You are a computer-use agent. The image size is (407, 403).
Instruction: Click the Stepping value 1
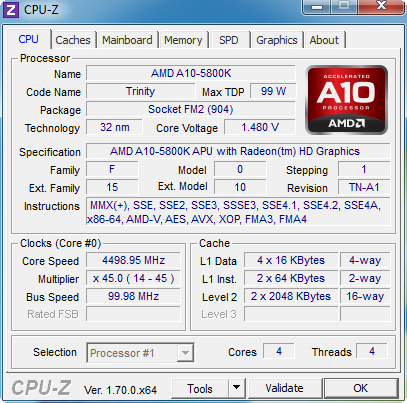pos(364,170)
